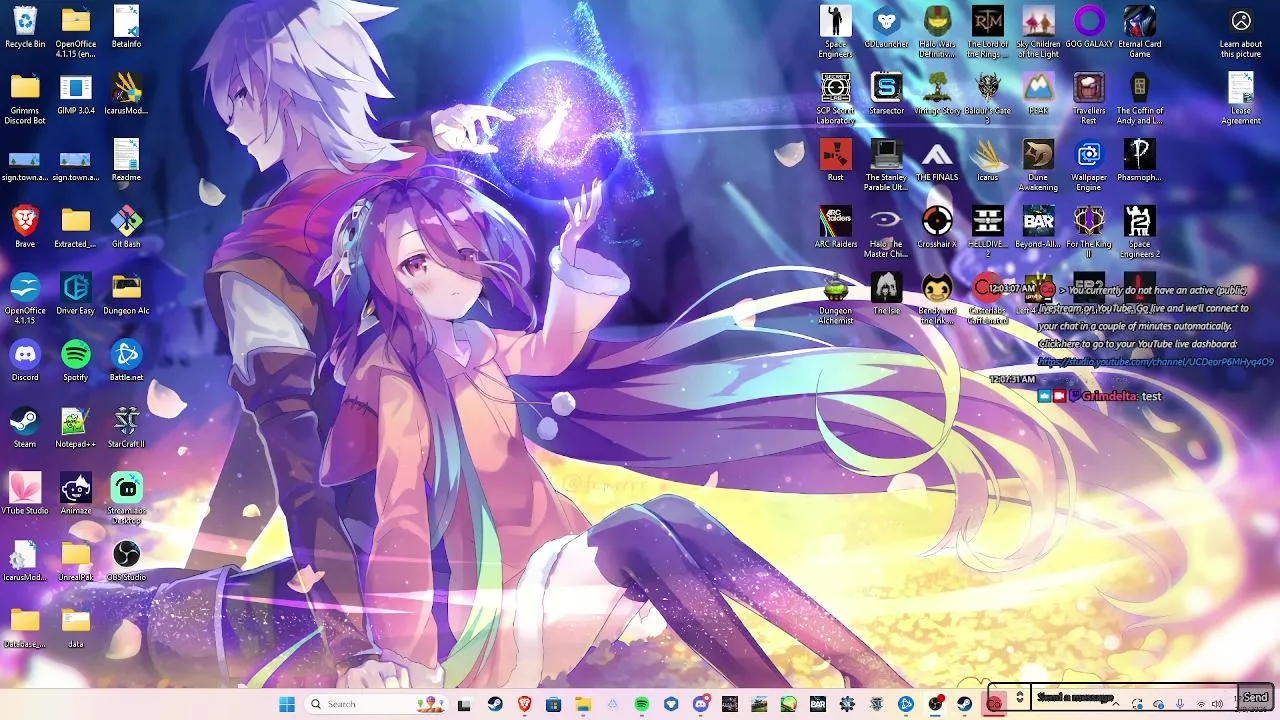Launch Space Engineers 2 from the desktop
Image resolution: width=1280 pixels, height=720 pixels.
click(x=1139, y=232)
